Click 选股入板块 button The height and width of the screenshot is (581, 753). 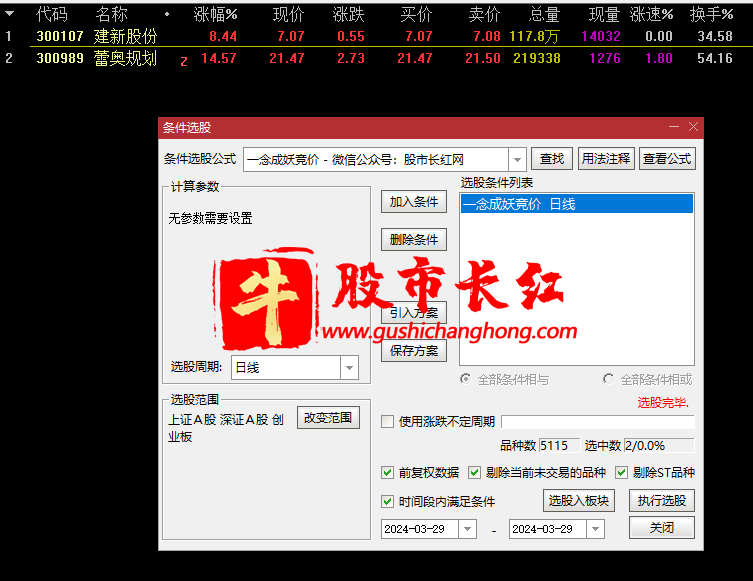pos(579,501)
